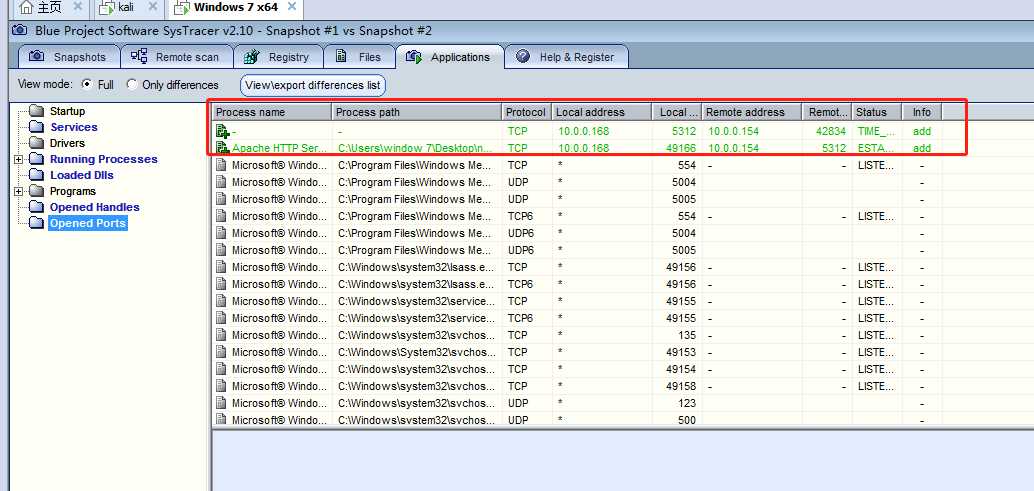Image resolution: width=1034 pixels, height=491 pixels.
Task: Switch to the Files tab
Action: pos(359,57)
